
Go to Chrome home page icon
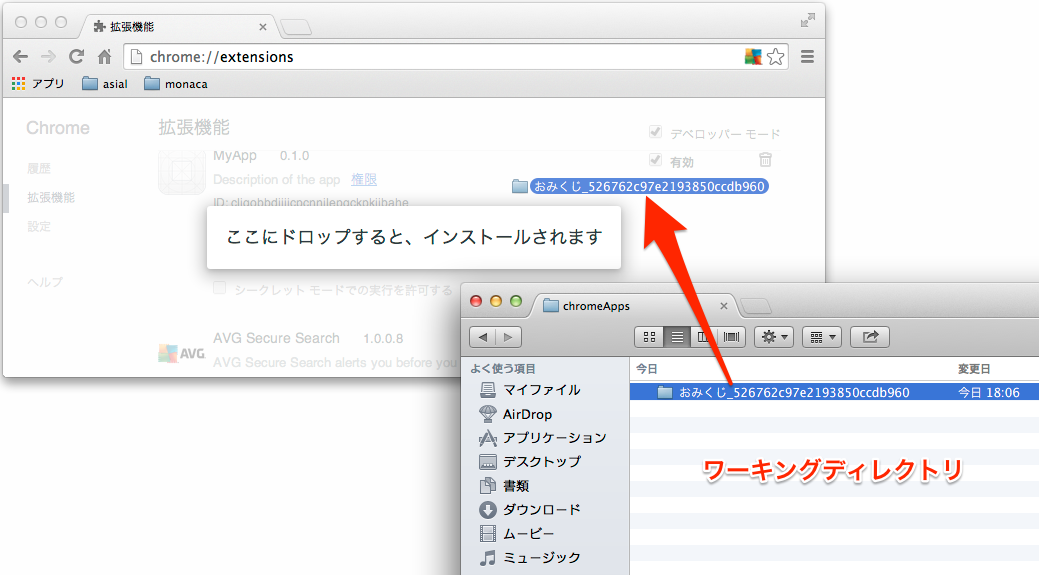tap(104, 57)
